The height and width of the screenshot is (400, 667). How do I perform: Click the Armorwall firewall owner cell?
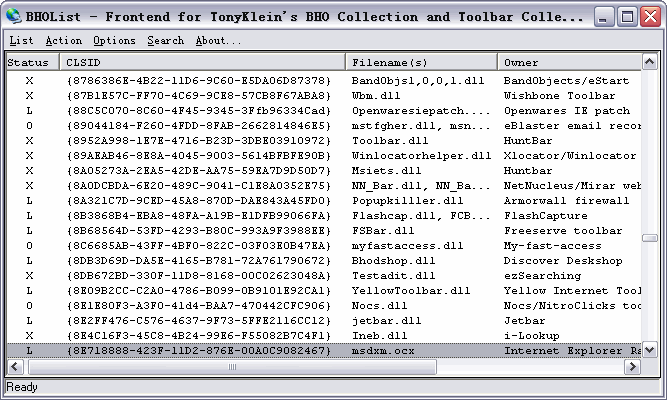coord(566,200)
